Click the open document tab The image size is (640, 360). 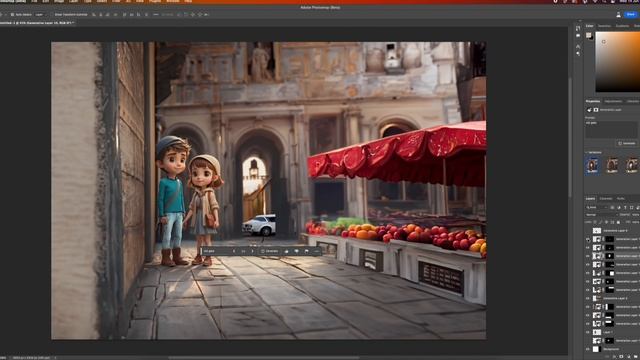37,23
